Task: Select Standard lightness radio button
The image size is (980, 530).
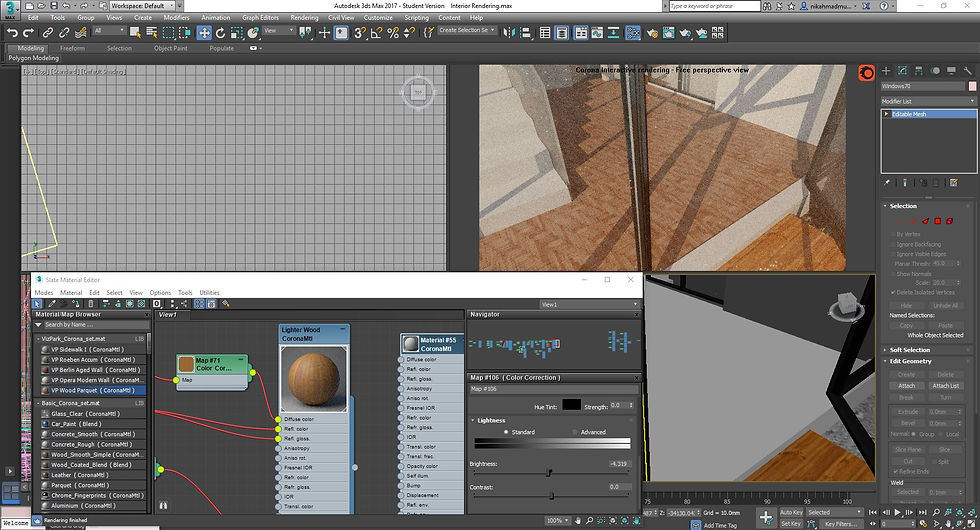Action: pos(506,432)
